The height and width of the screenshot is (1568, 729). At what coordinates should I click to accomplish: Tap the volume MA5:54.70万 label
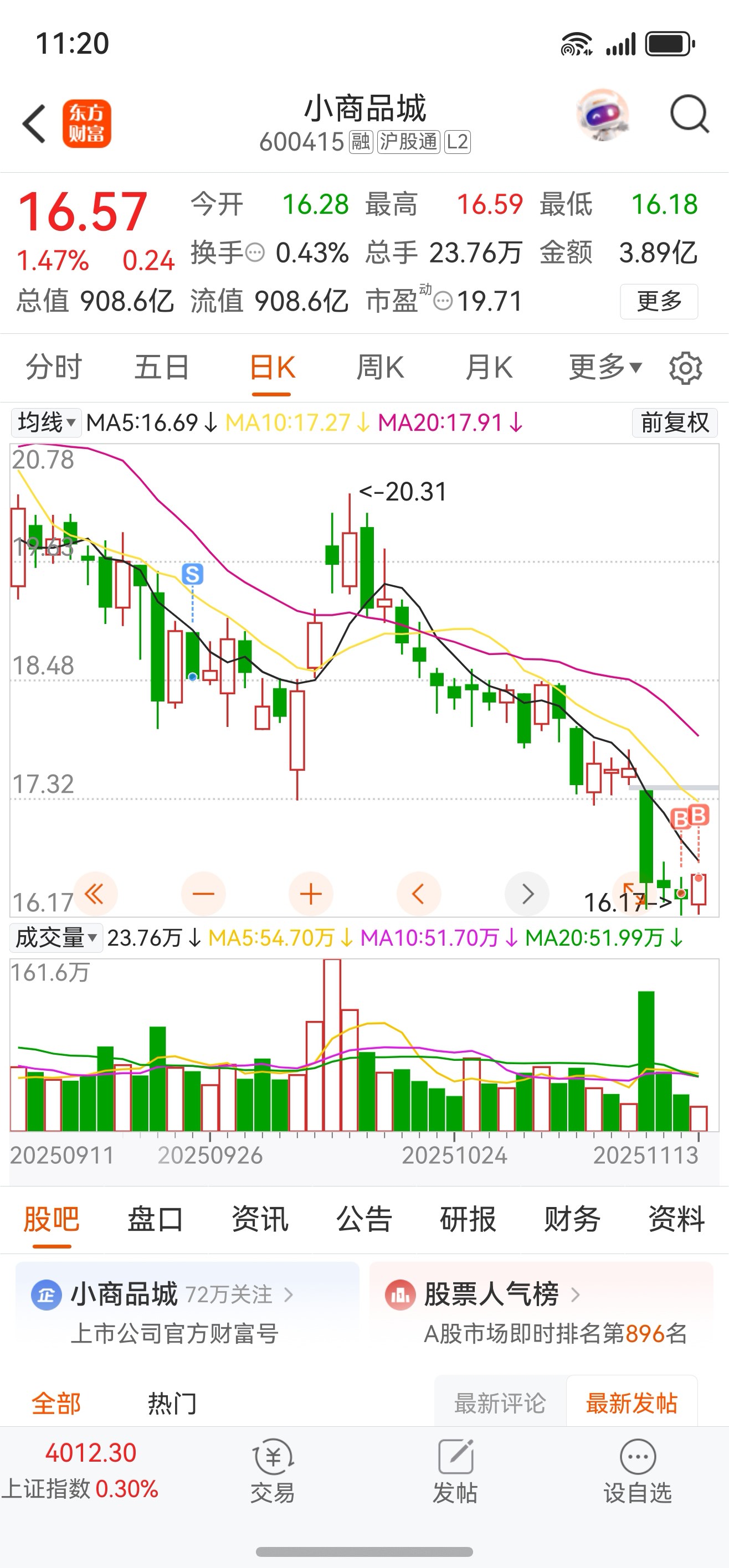[280, 937]
